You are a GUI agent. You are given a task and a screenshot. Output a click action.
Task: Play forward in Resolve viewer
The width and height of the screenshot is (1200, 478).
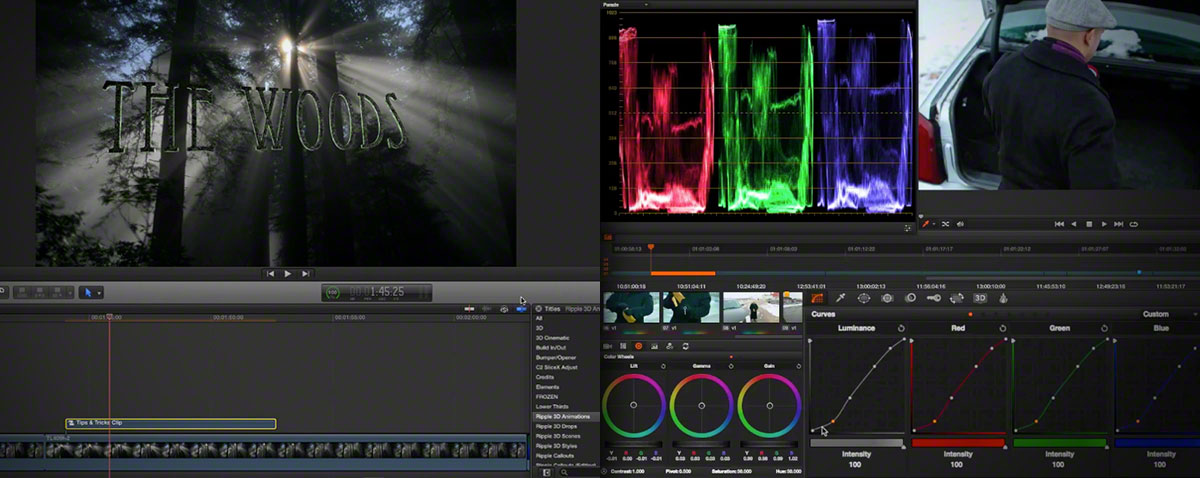point(1104,224)
